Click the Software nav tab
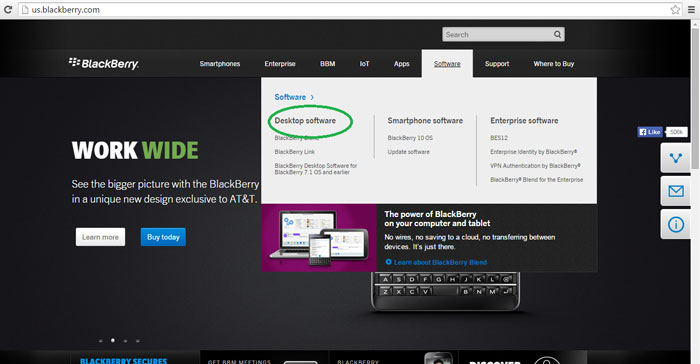700x364 pixels. (447, 64)
